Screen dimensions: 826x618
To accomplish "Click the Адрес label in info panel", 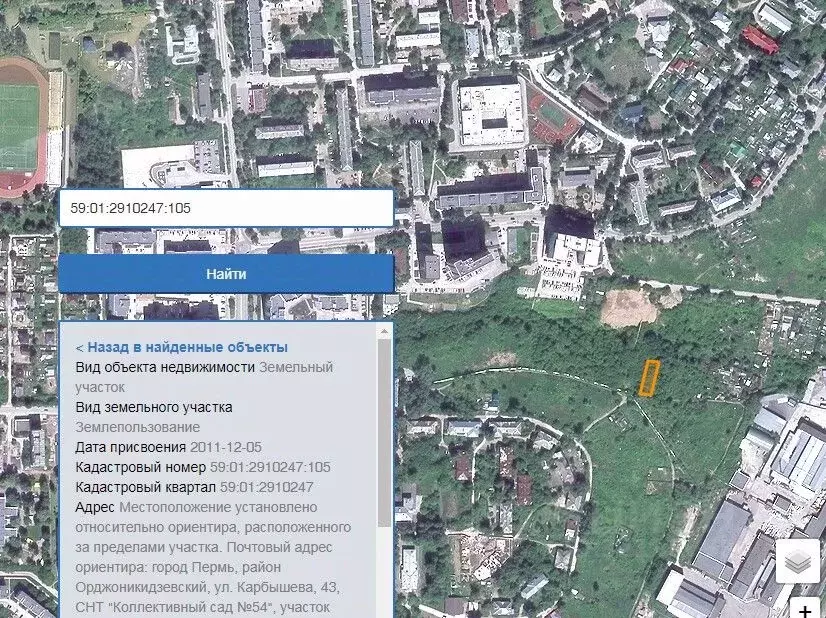I will tap(95, 507).
